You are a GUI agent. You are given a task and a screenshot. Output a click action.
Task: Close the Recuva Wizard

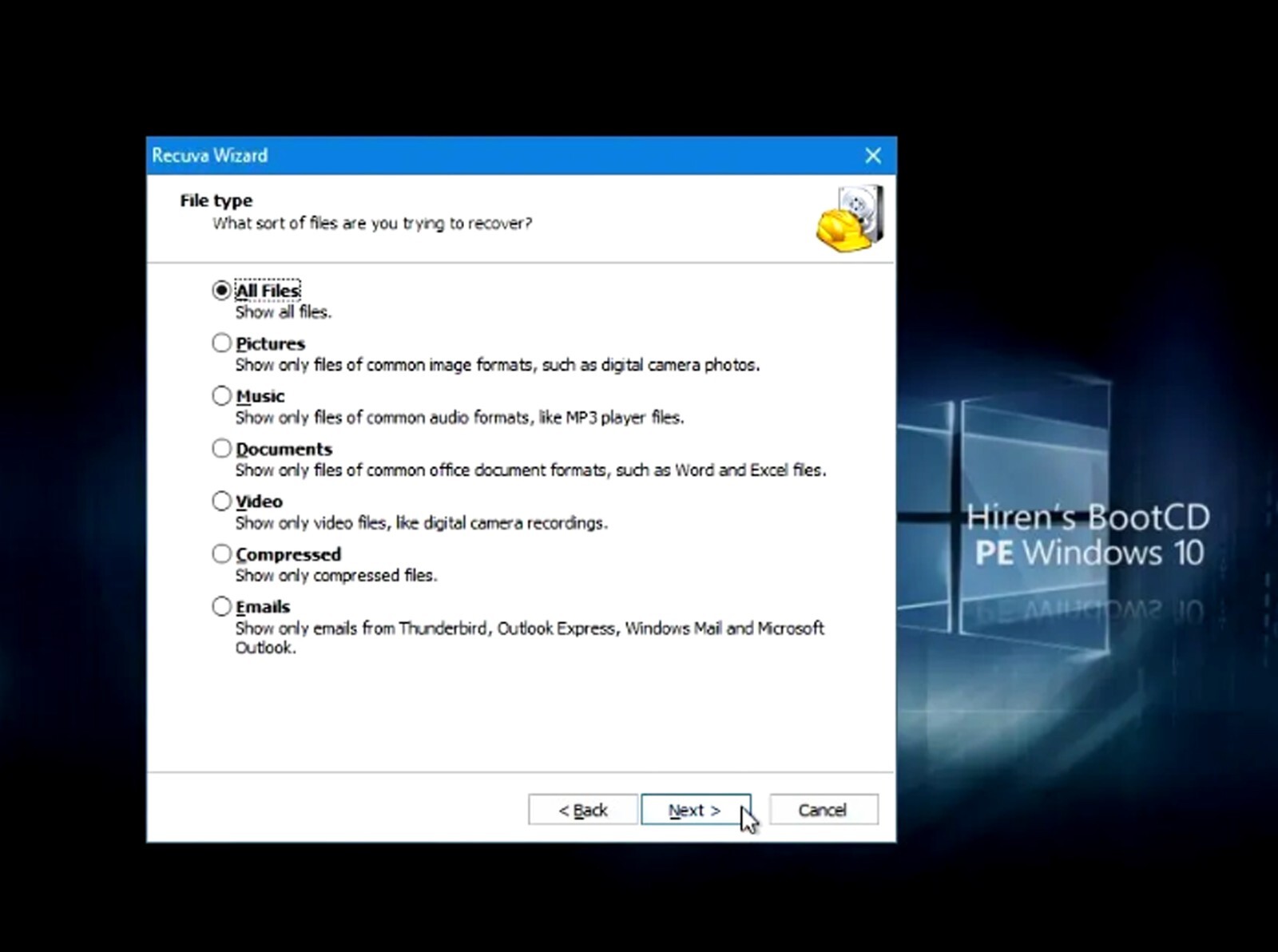(872, 156)
